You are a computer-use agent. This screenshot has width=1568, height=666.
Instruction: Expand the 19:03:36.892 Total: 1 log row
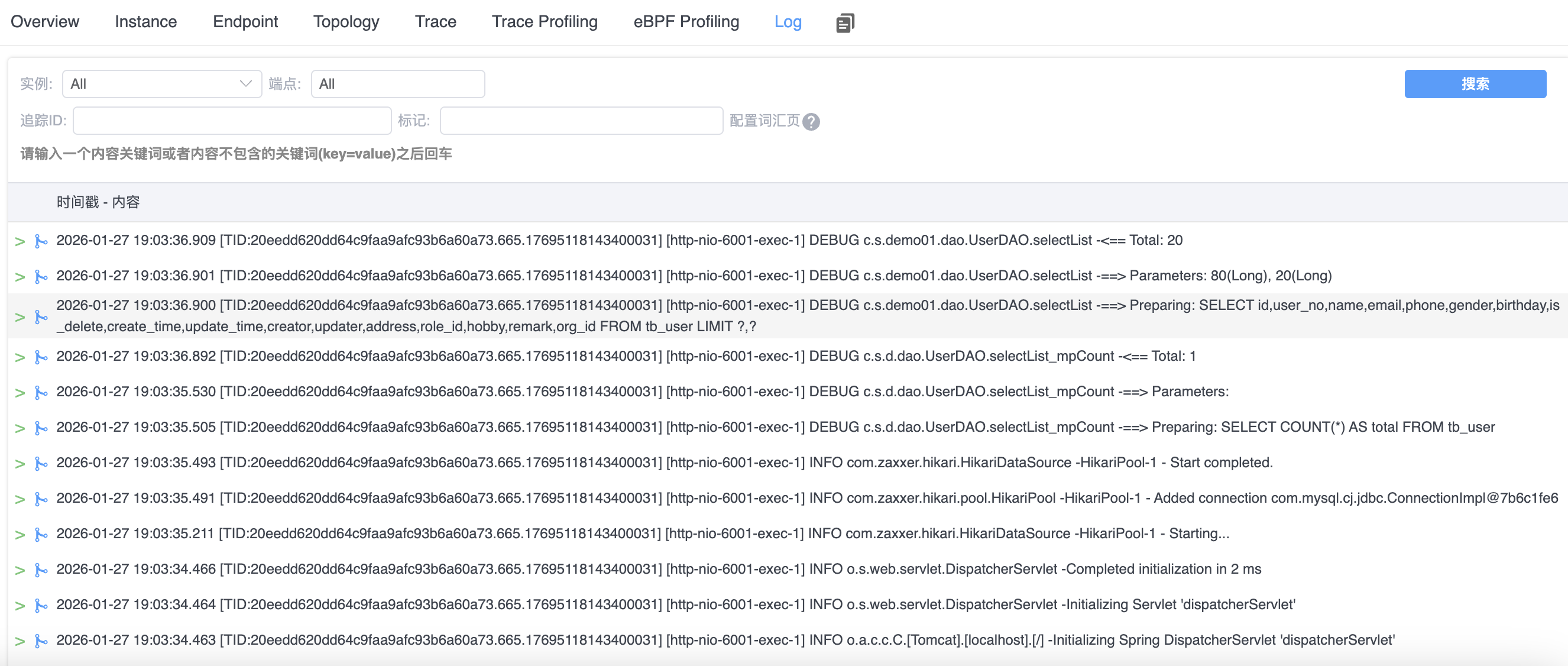click(x=20, y=357)
